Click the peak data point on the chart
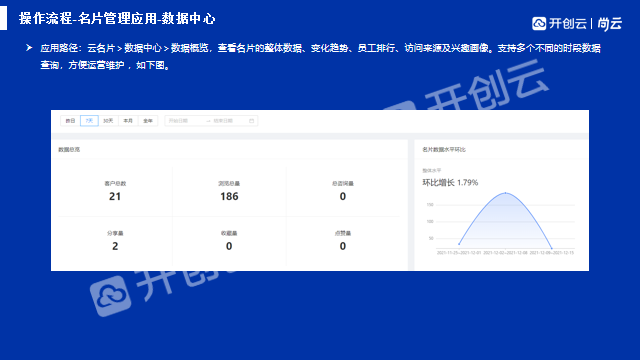Screen dimensions: 640x360 (x=506, y=193)
